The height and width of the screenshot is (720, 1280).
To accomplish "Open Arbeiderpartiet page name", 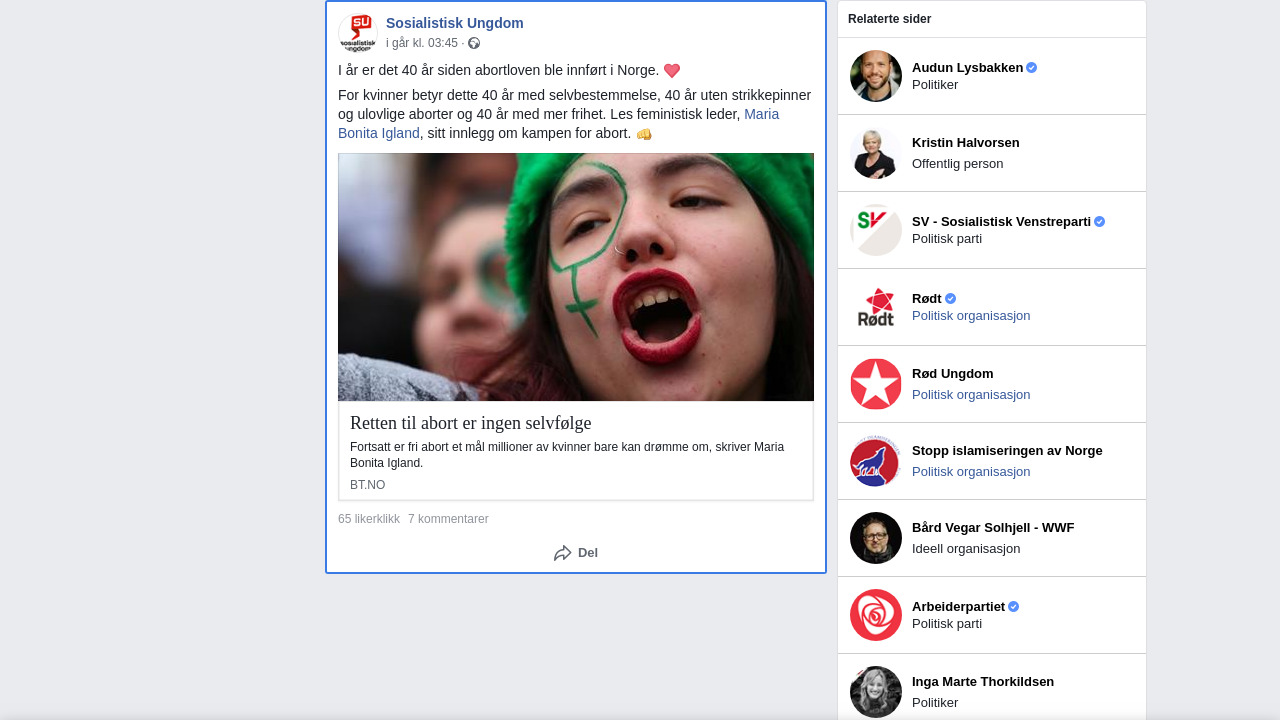I will coord(958,606).
